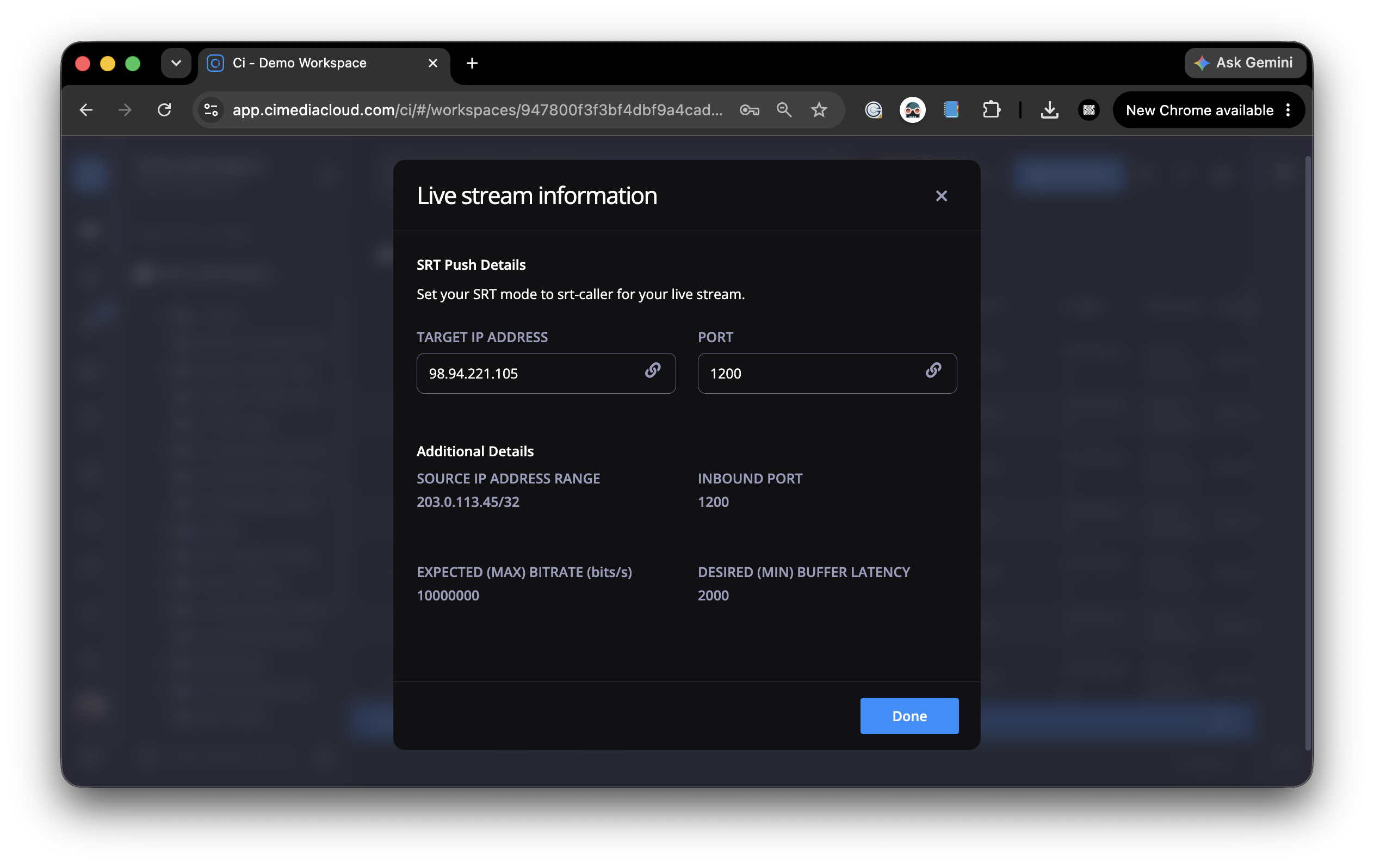Open saved passwords key icon

[x=749, y=109]
